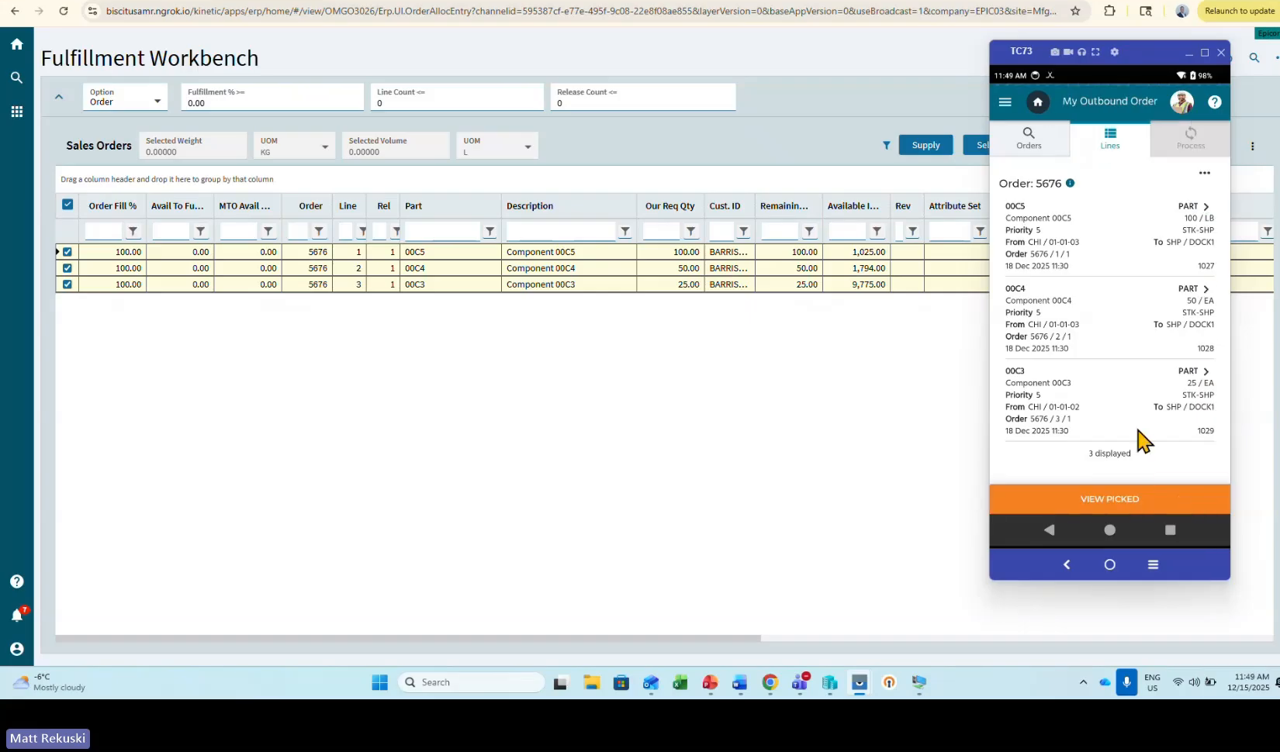This screenshot has height=752, width=1280.
Task: Click the filter icon in the Our Req Qty column
Action: click(691, 231)
